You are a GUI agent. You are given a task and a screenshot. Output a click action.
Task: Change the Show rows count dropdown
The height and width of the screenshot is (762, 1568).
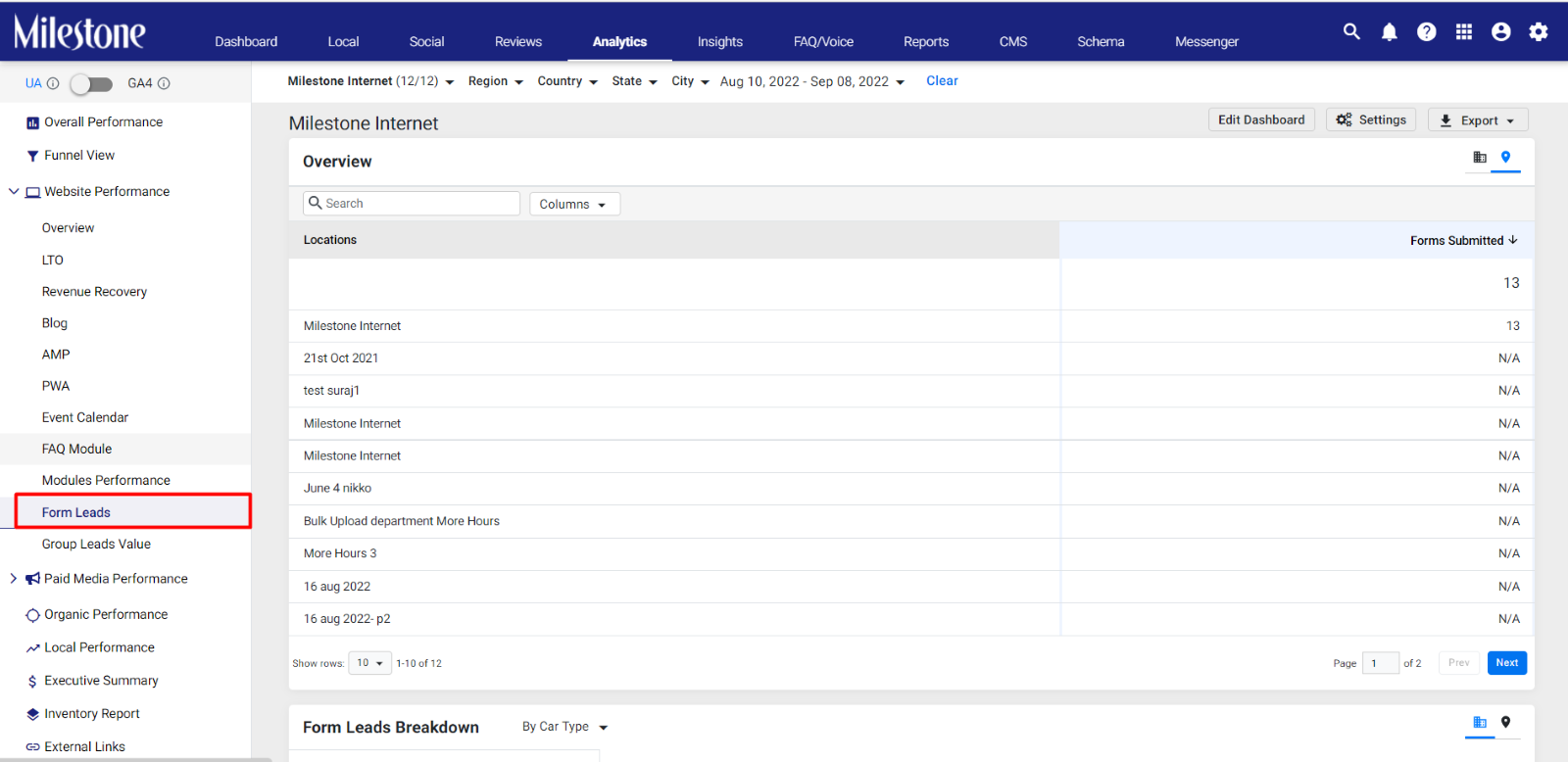click(370, 663)
